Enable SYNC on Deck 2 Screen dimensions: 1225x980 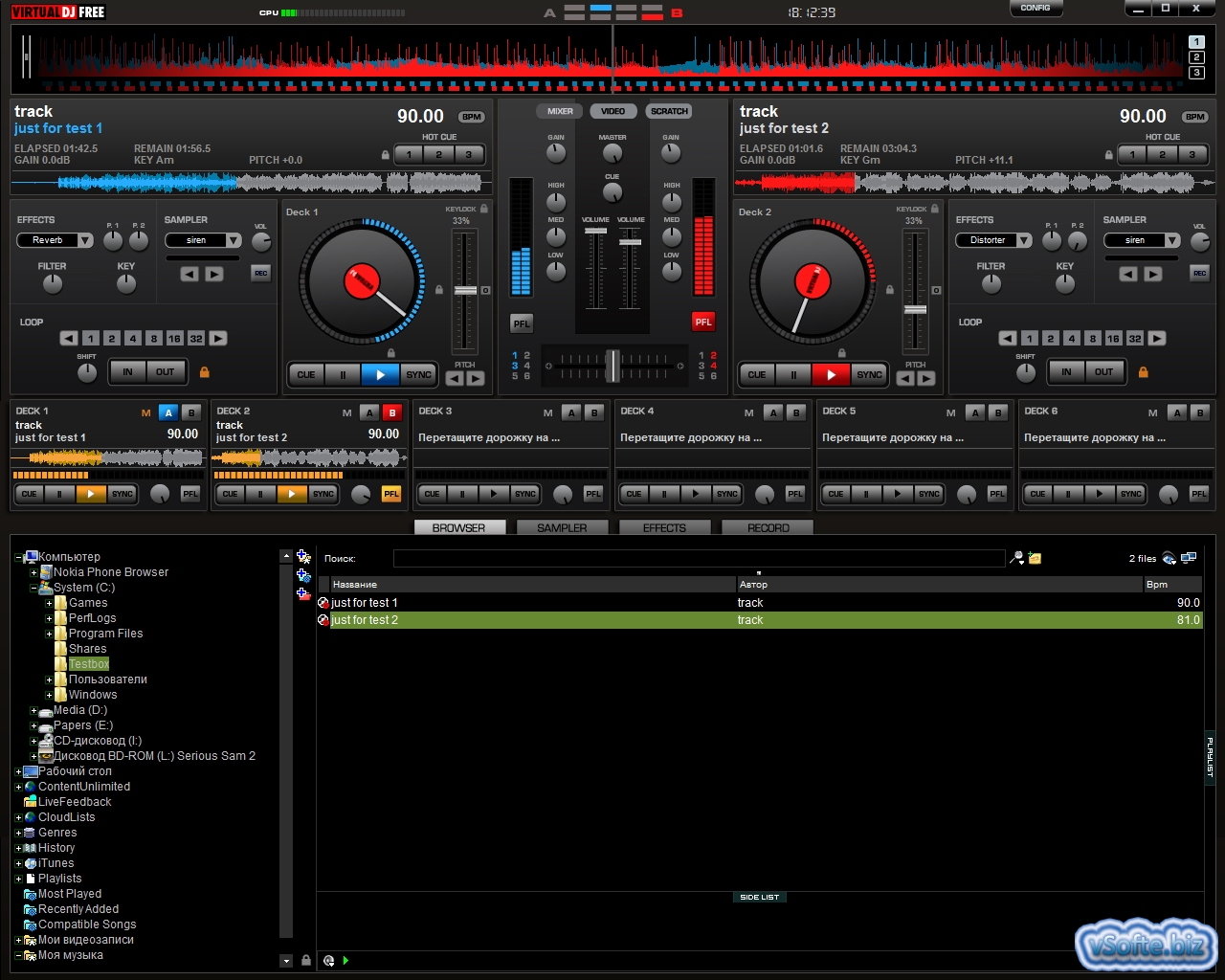tap(869, 374)
